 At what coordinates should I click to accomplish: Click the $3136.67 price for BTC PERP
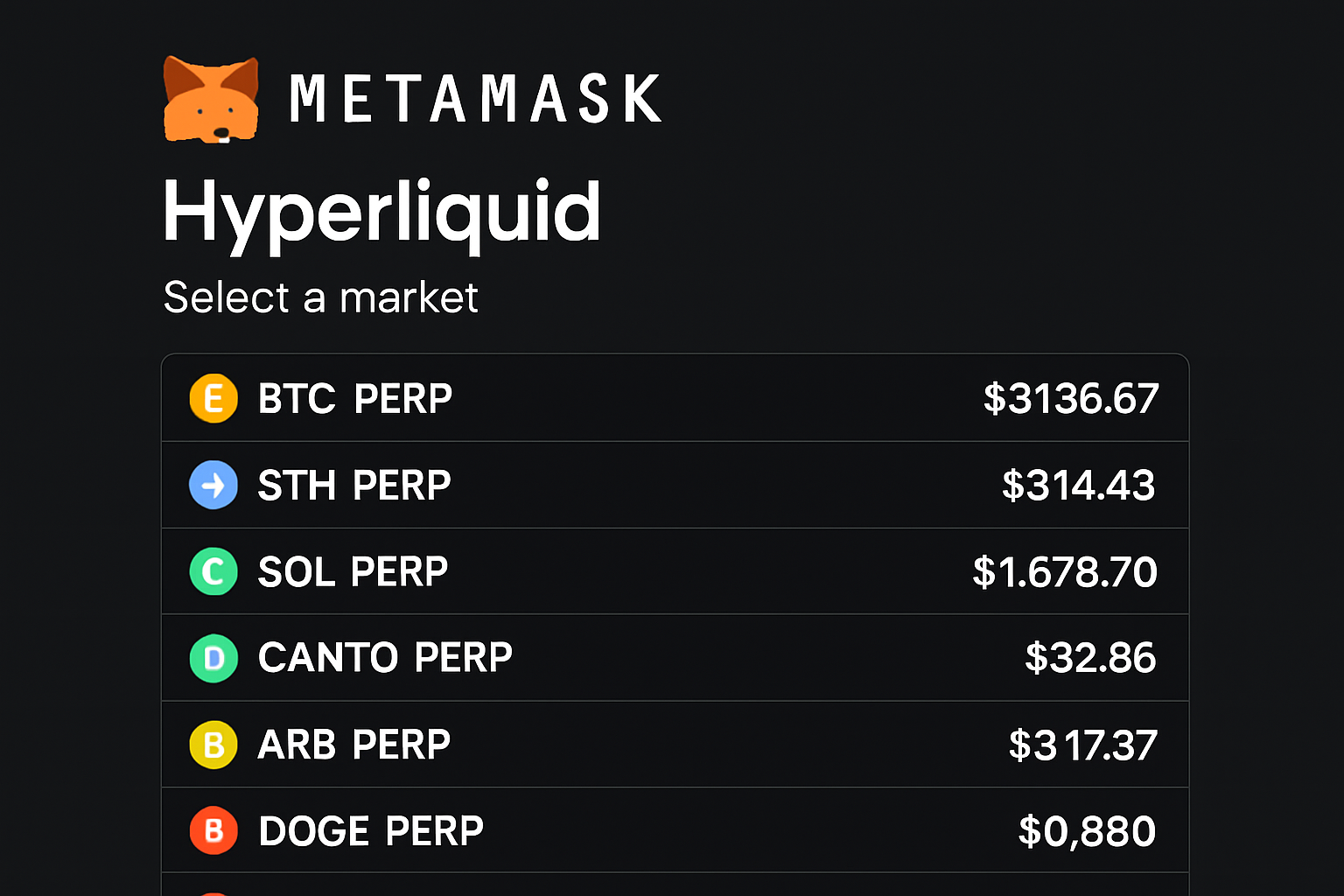(x=1071, y=398)
